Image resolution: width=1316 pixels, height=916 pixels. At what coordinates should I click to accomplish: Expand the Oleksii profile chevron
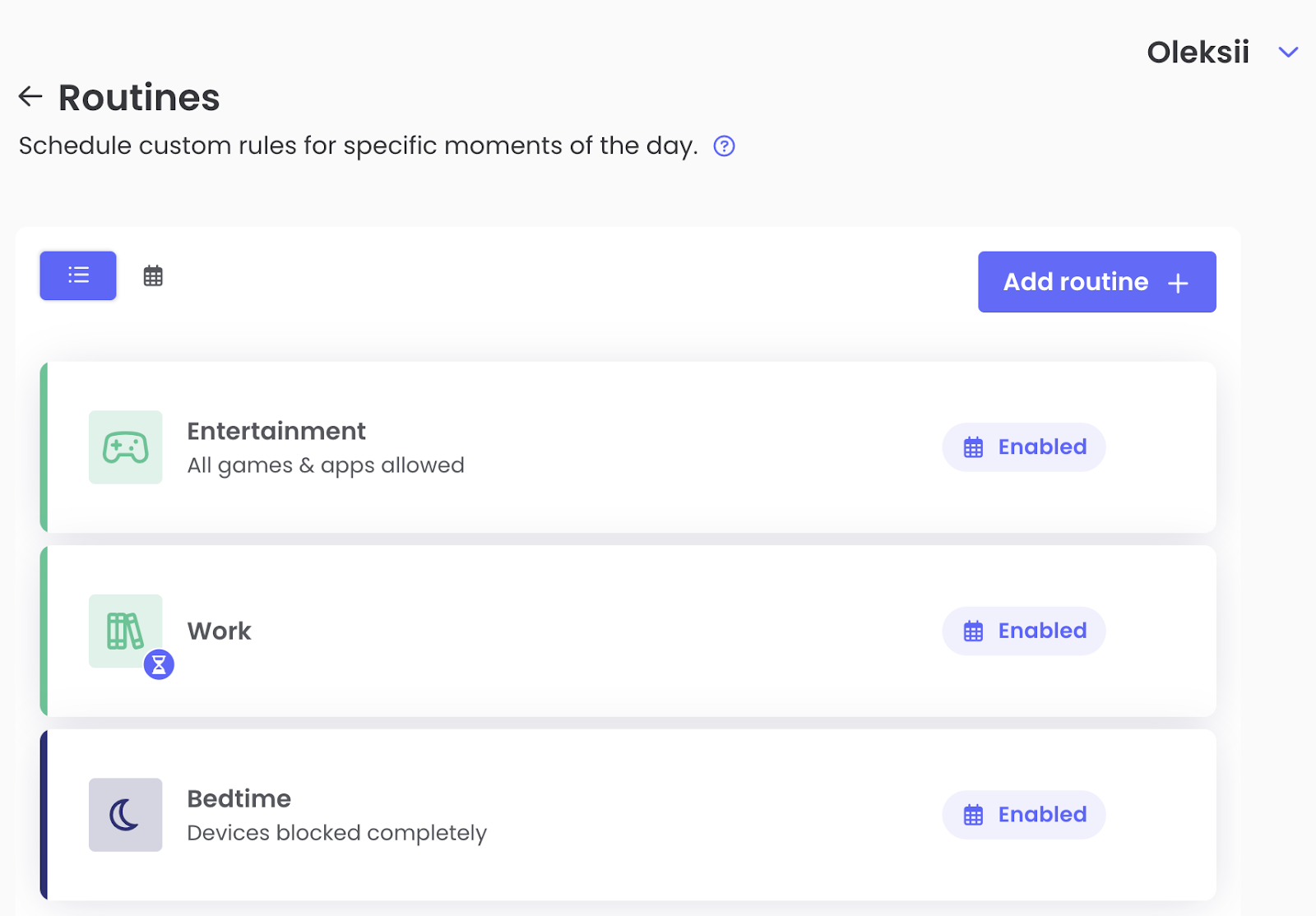[1288, 53]
